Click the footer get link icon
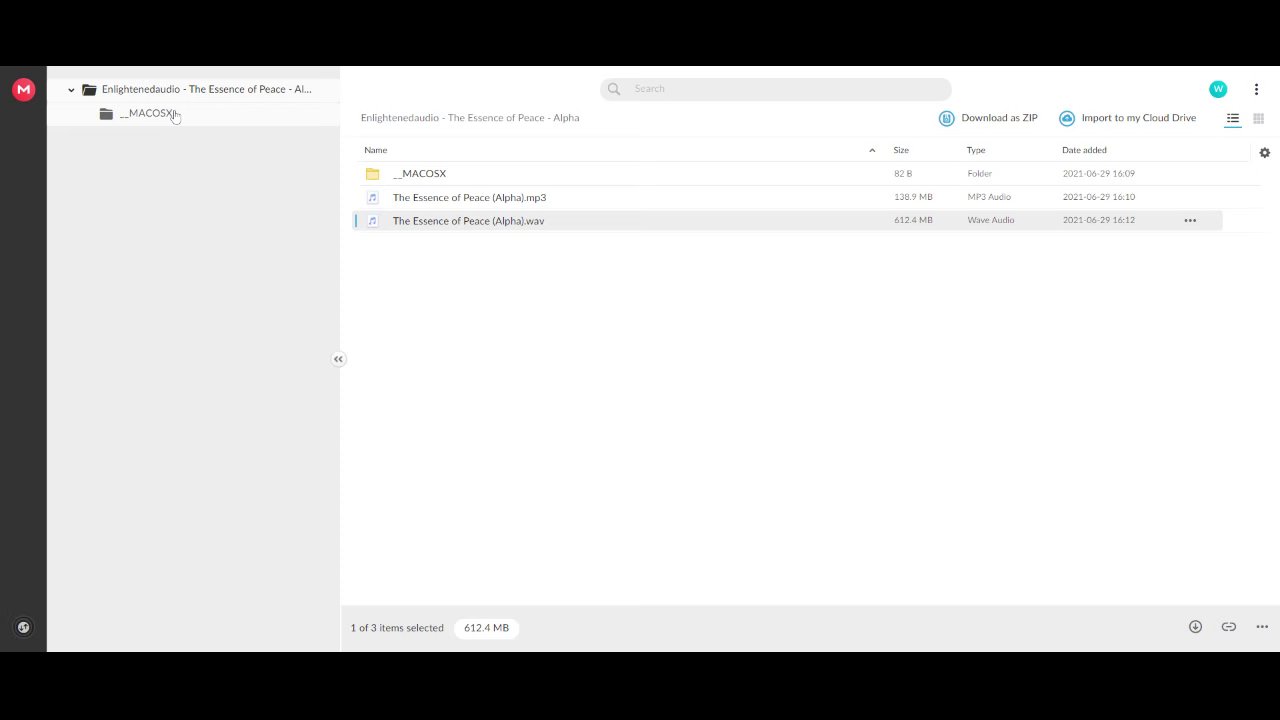Viewport: 1280px width, 720px height. click(x=1229, y=627)
